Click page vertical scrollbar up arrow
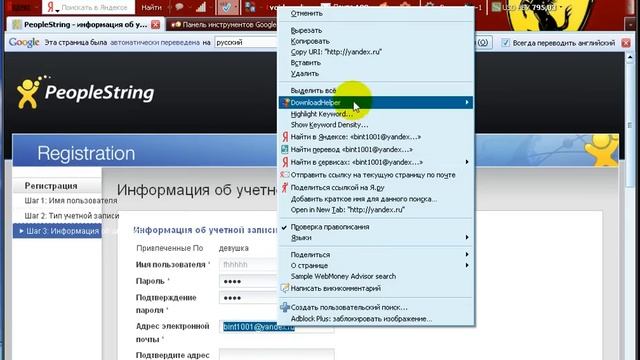Screen dimensions: 640x360 (630, 58)
